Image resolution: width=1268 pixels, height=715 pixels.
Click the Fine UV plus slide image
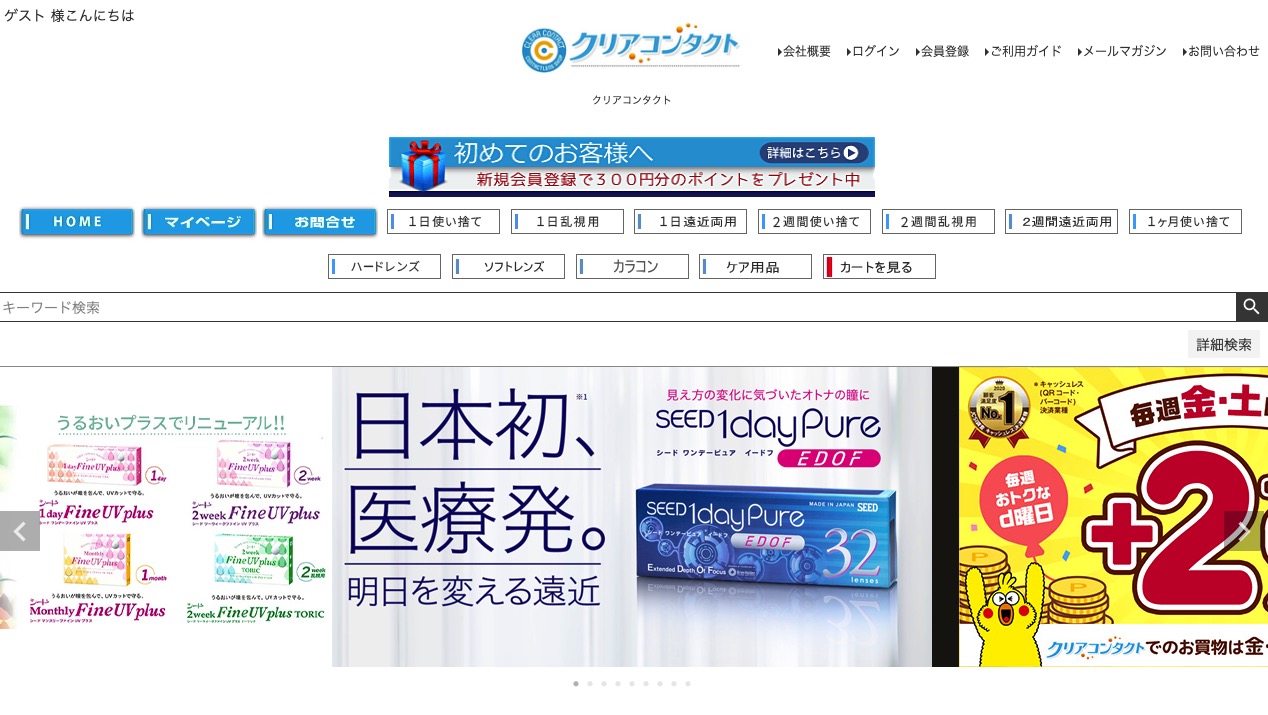pyautogui.click(x=166, y=517)
